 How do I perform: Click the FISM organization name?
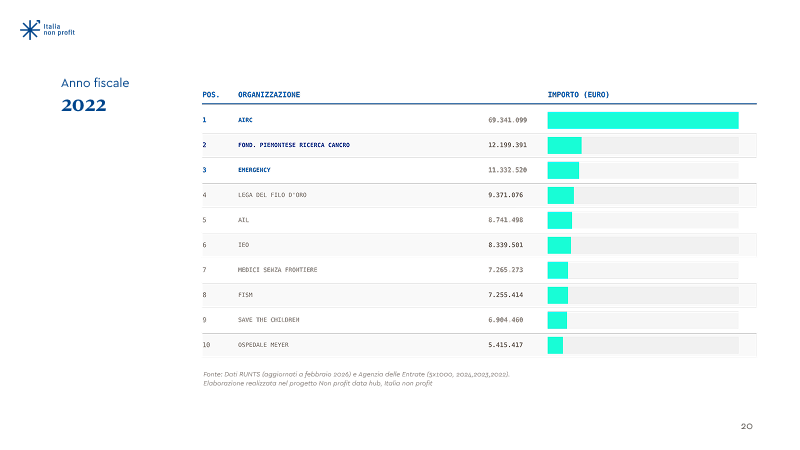point(245,295)
